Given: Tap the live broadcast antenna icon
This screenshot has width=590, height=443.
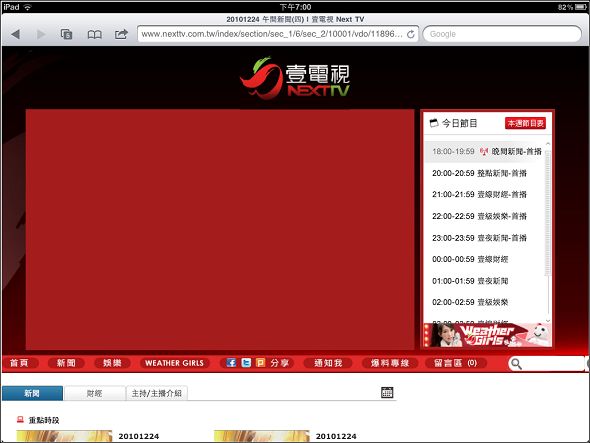Looking at the screenshot, I should click(484, 152).
